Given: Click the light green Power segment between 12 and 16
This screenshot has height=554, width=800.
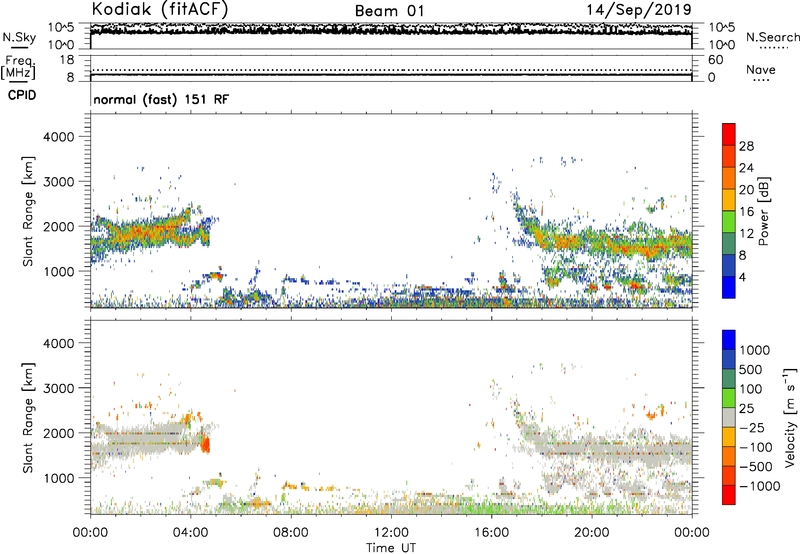Looking at the screenshot, I should click(x=729, y=222).
